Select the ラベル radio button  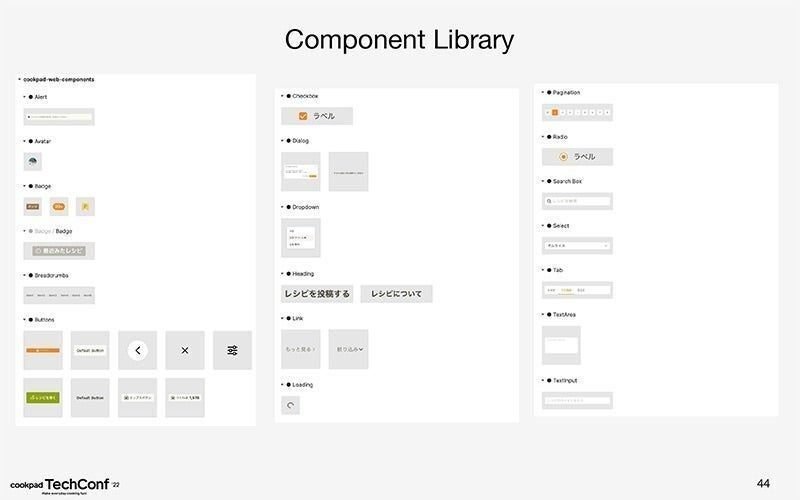[x=563, y=157]
